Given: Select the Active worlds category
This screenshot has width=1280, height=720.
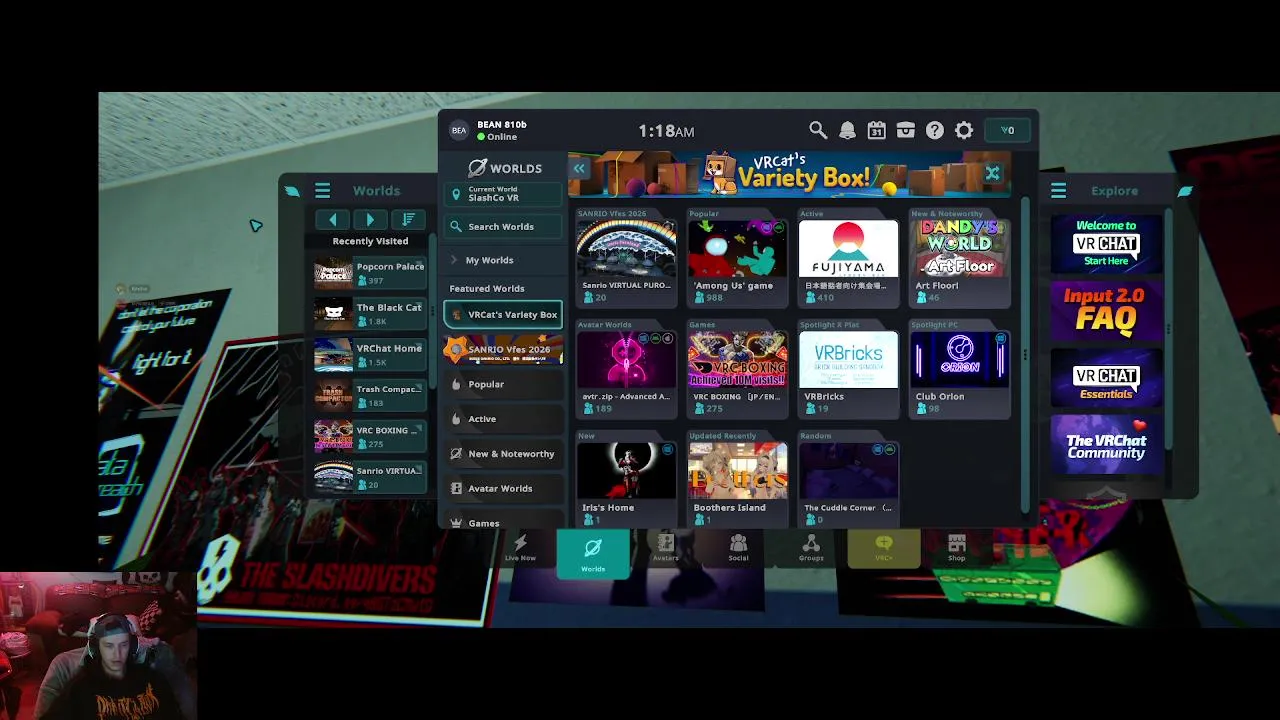Looking at the screenshot, I should [503, 419].
